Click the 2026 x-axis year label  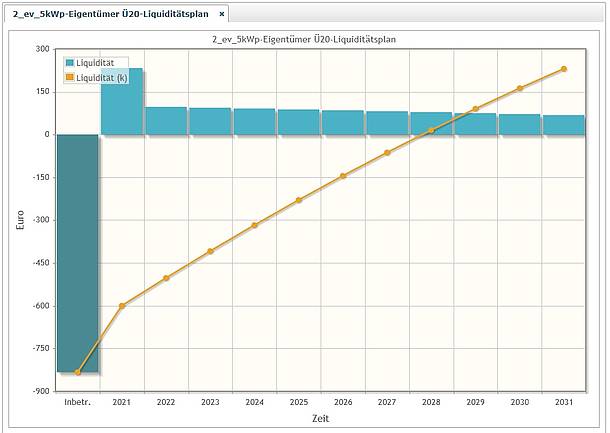(342, 402)
